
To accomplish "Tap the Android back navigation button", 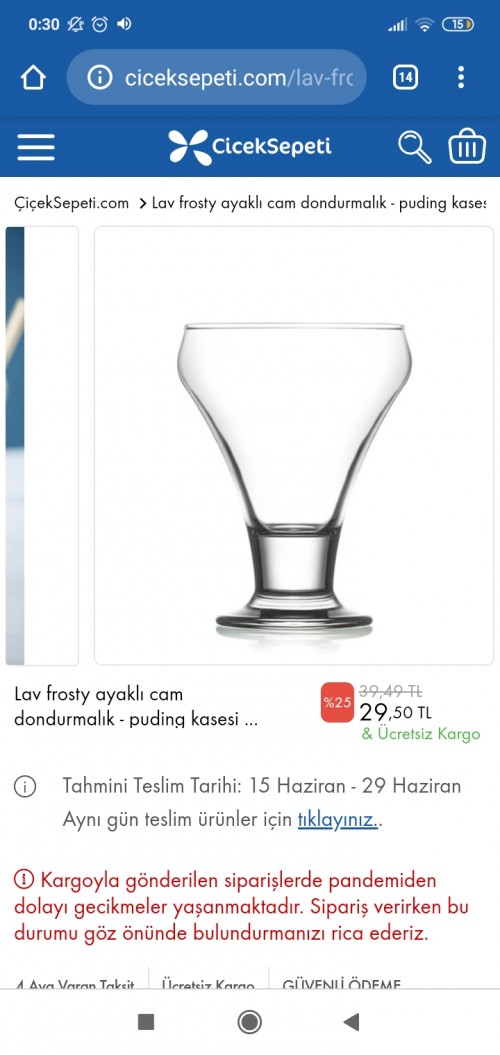I will 351,1022.
